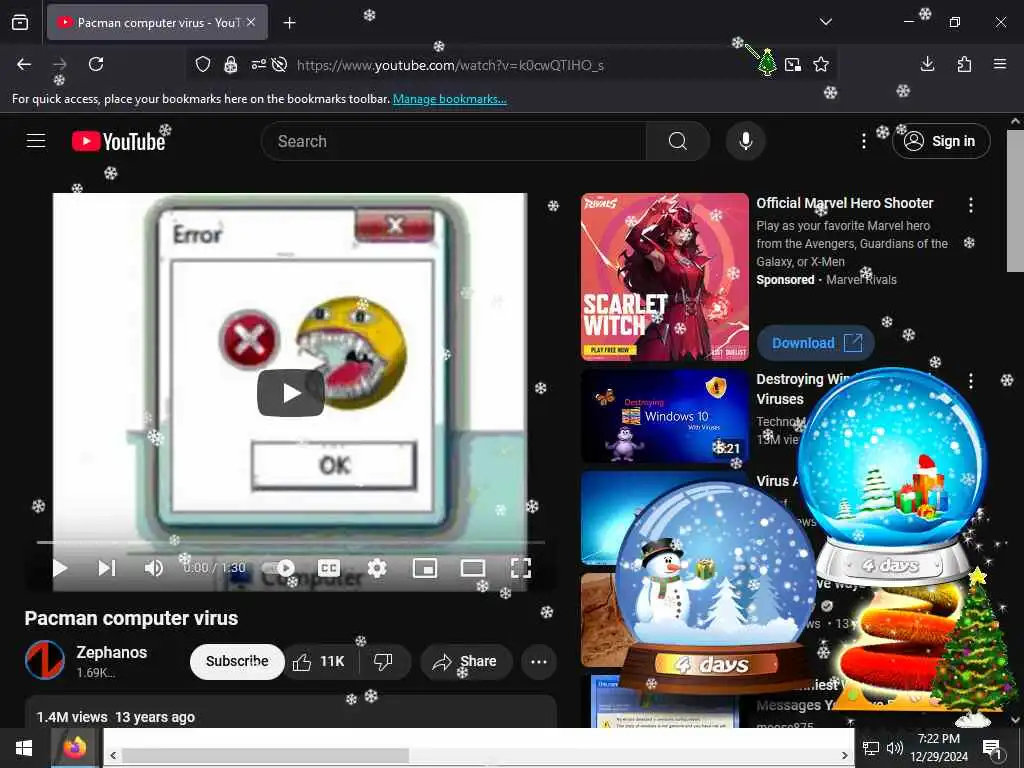Open YouTube settings three-dot menu
1024x768 pixels.
pos(863,141)
